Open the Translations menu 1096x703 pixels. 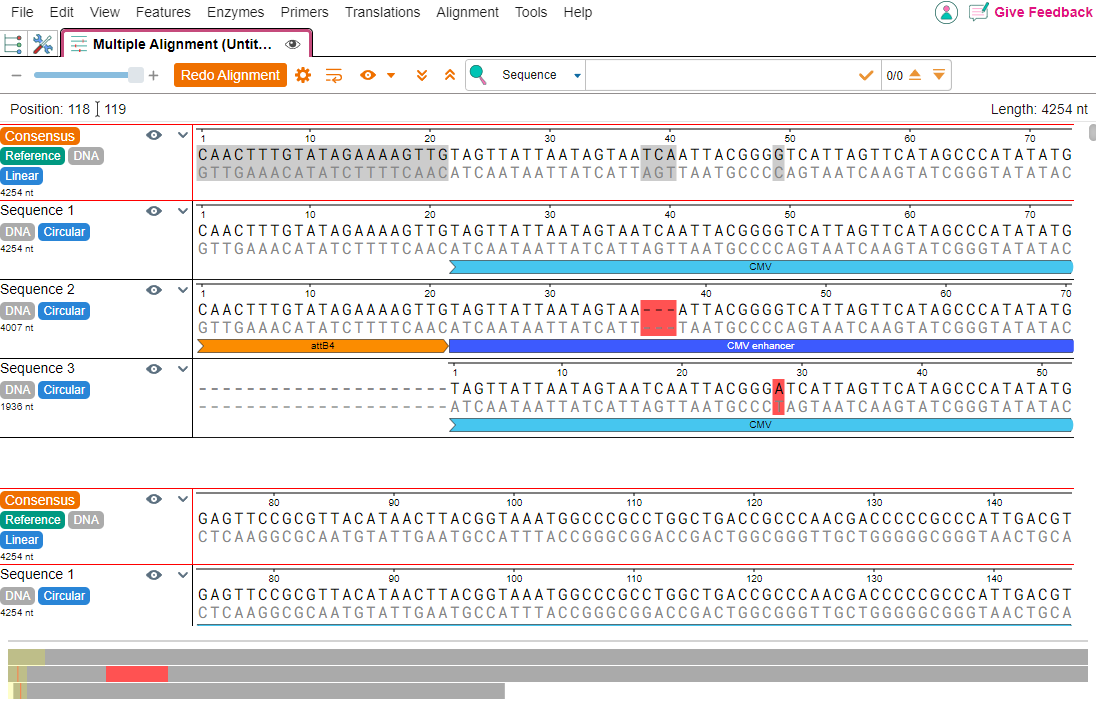[382, 13]
